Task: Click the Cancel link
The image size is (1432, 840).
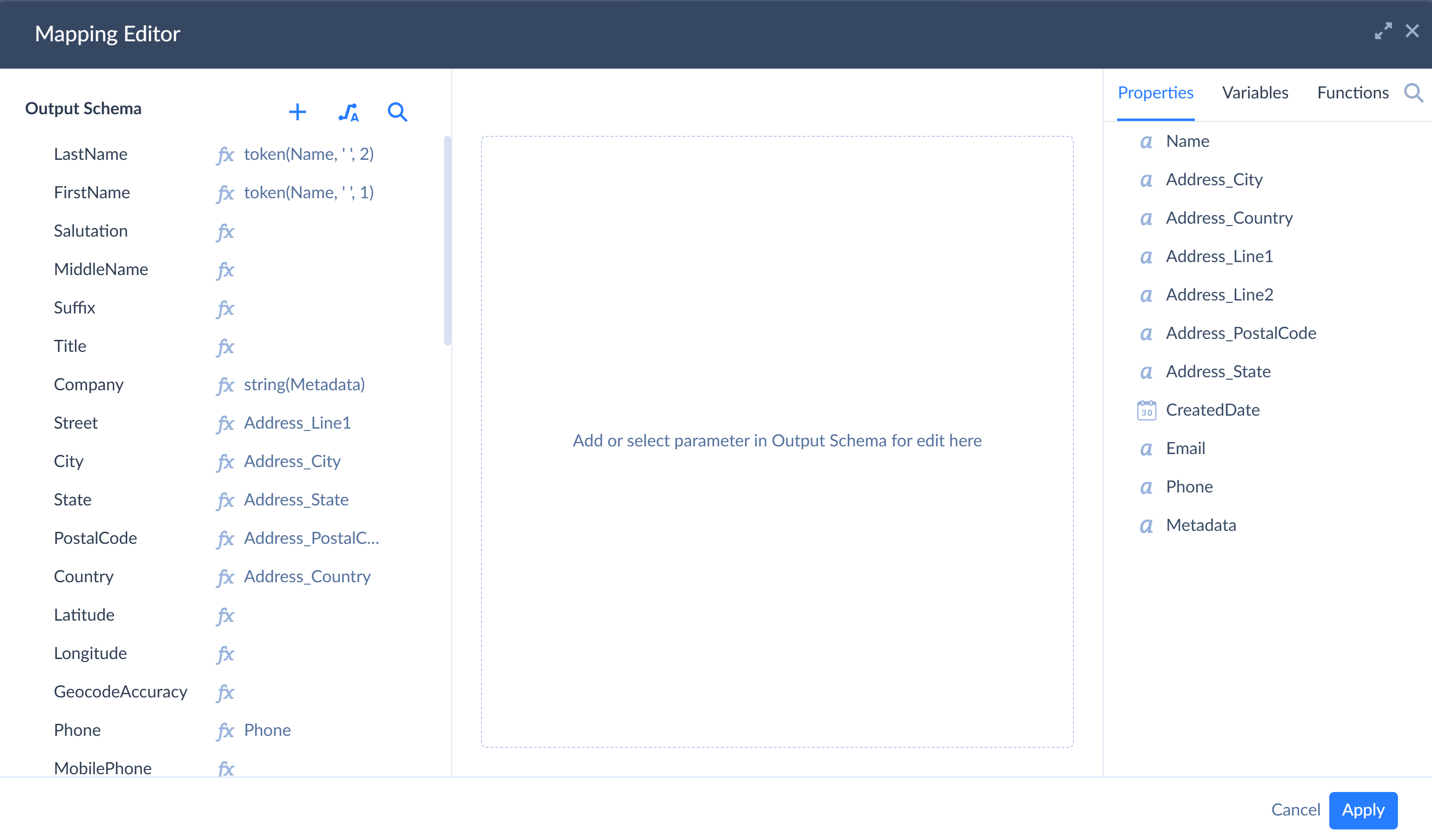Action: coord(1295,809)
